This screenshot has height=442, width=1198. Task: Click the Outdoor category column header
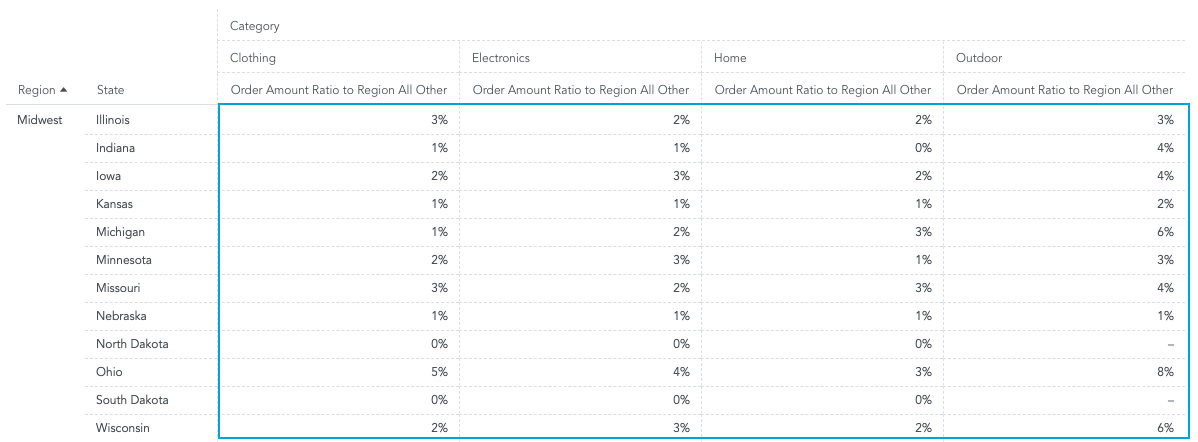tap(979, 58)
